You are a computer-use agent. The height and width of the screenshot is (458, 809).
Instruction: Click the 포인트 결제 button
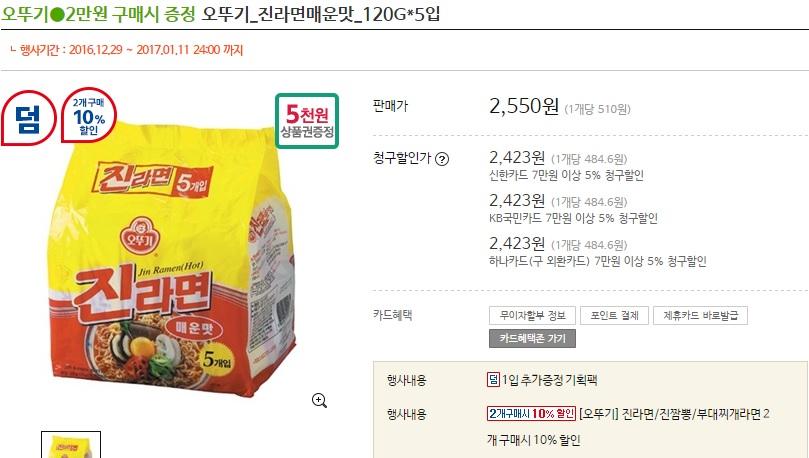pos(614,315)
